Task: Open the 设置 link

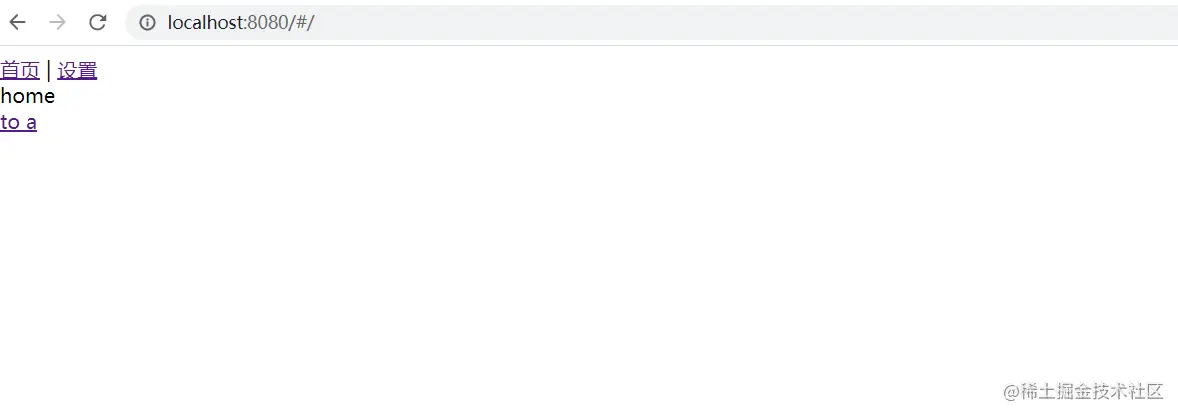Action: point(77,71)
